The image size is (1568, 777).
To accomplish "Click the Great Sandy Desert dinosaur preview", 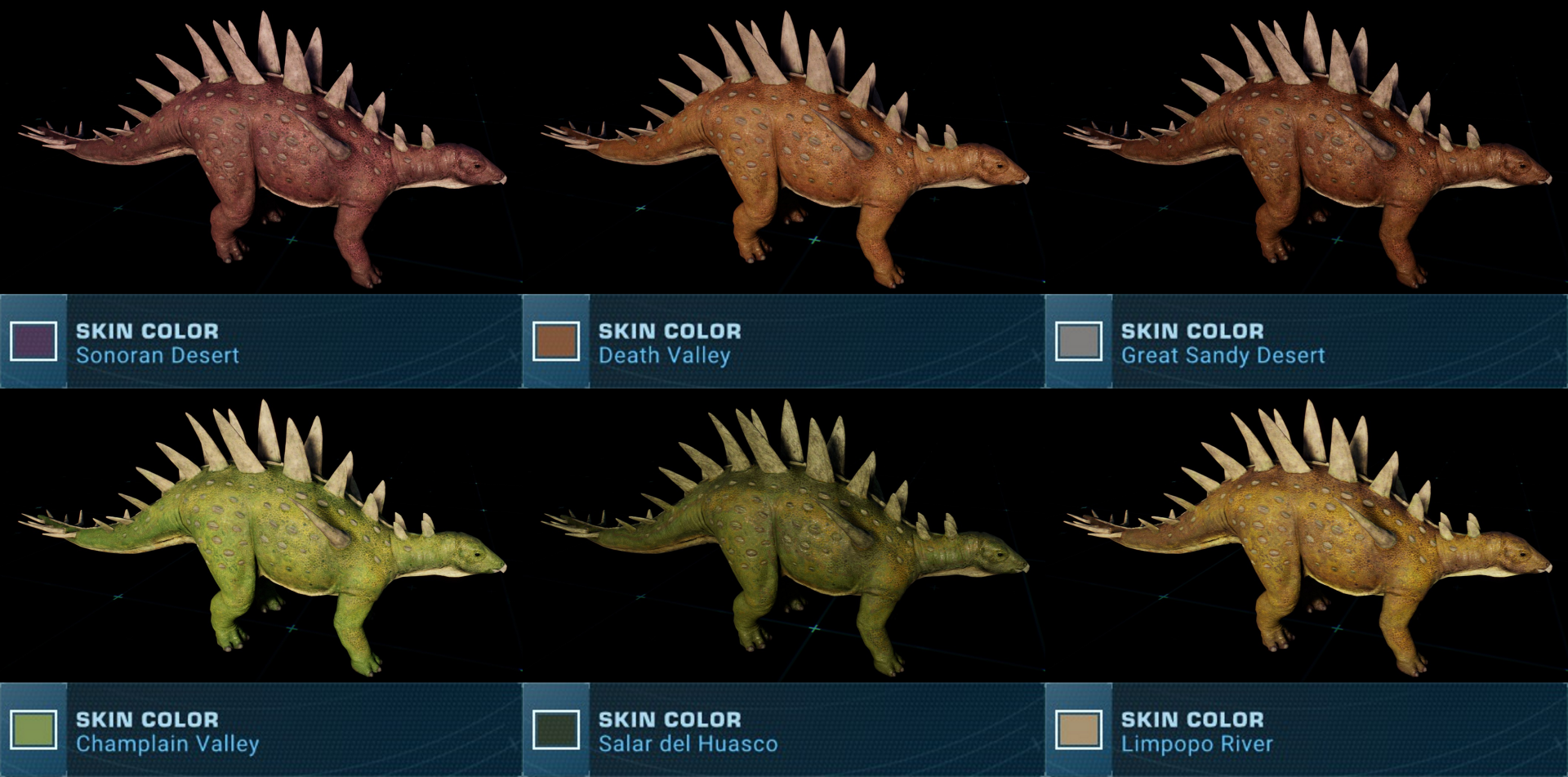I will (1307, 150).
